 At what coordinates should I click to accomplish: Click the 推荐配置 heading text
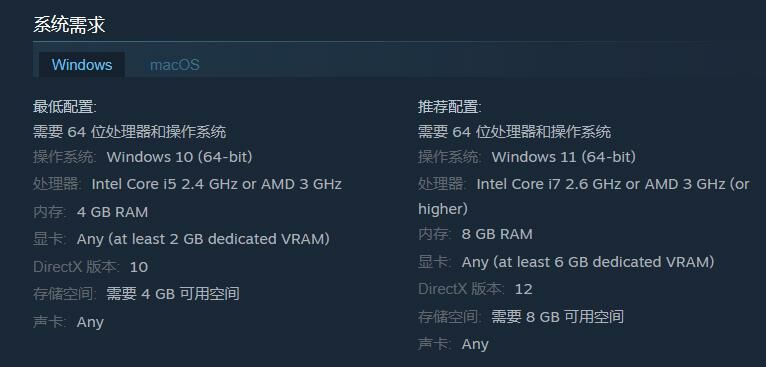(449, 107)
